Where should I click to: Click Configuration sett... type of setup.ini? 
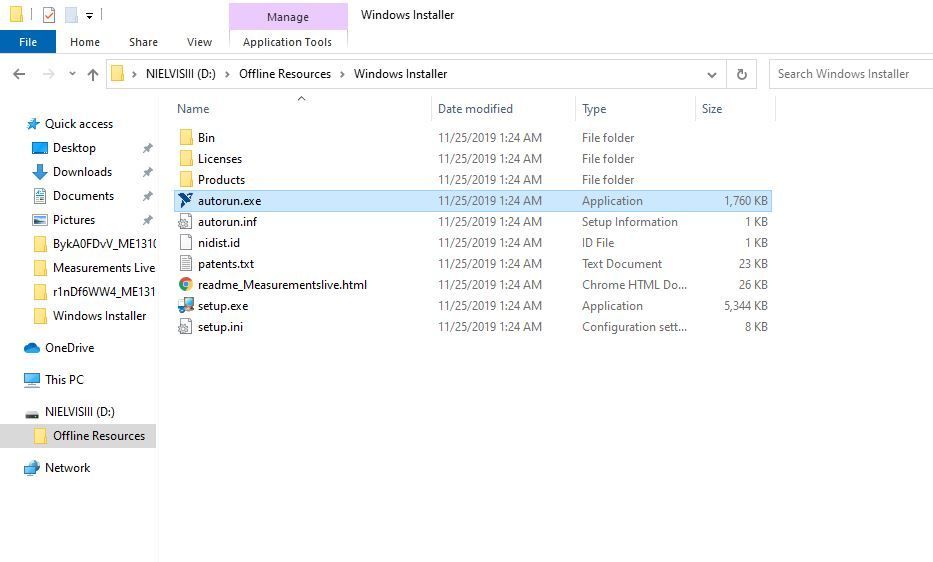(x=634, y=326)
